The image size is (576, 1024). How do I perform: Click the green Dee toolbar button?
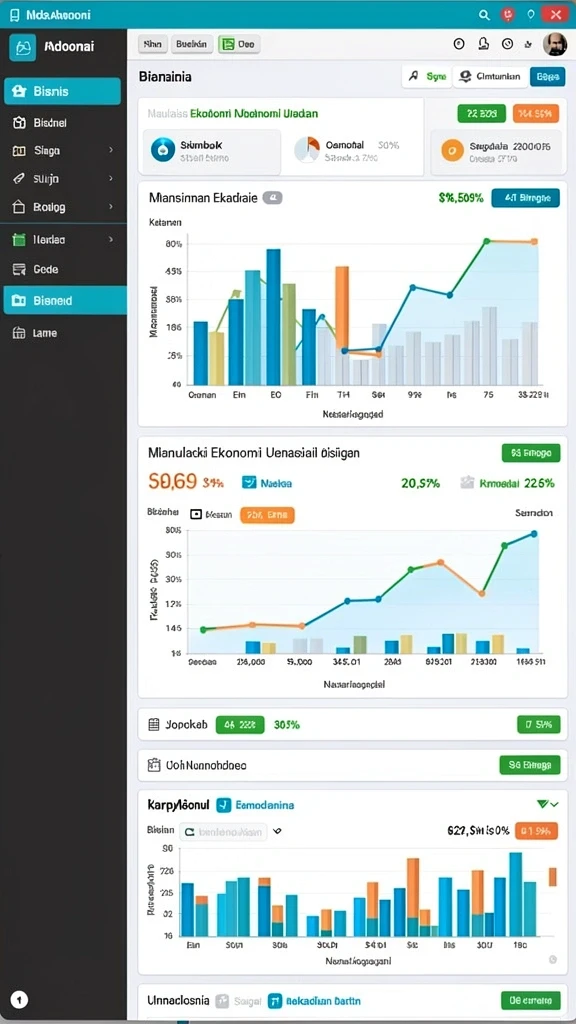pos(238,44)
